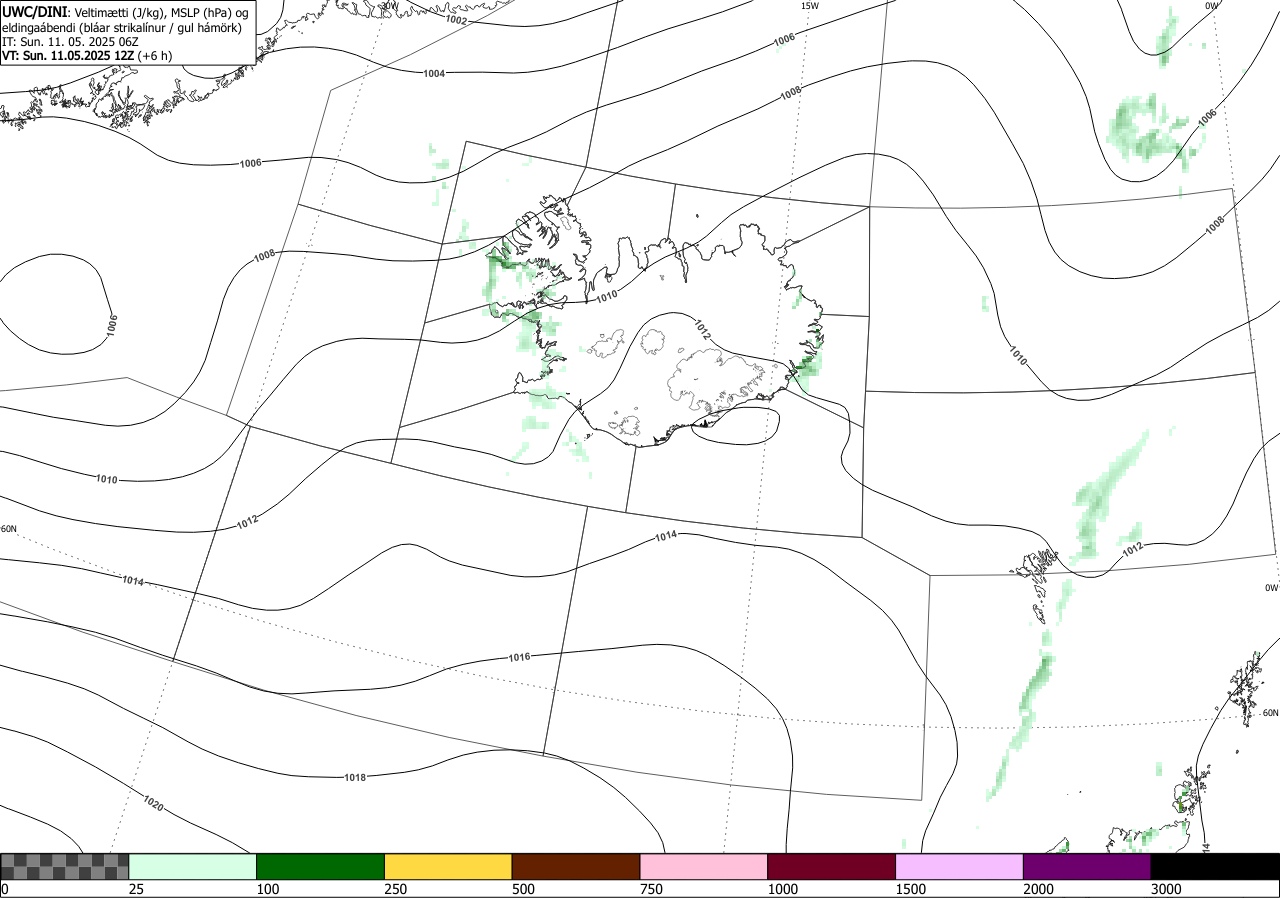Click the maroon 1000–1500 legend swatch
This screenshot has height=898, width=1280.
(x=832, y=866)
